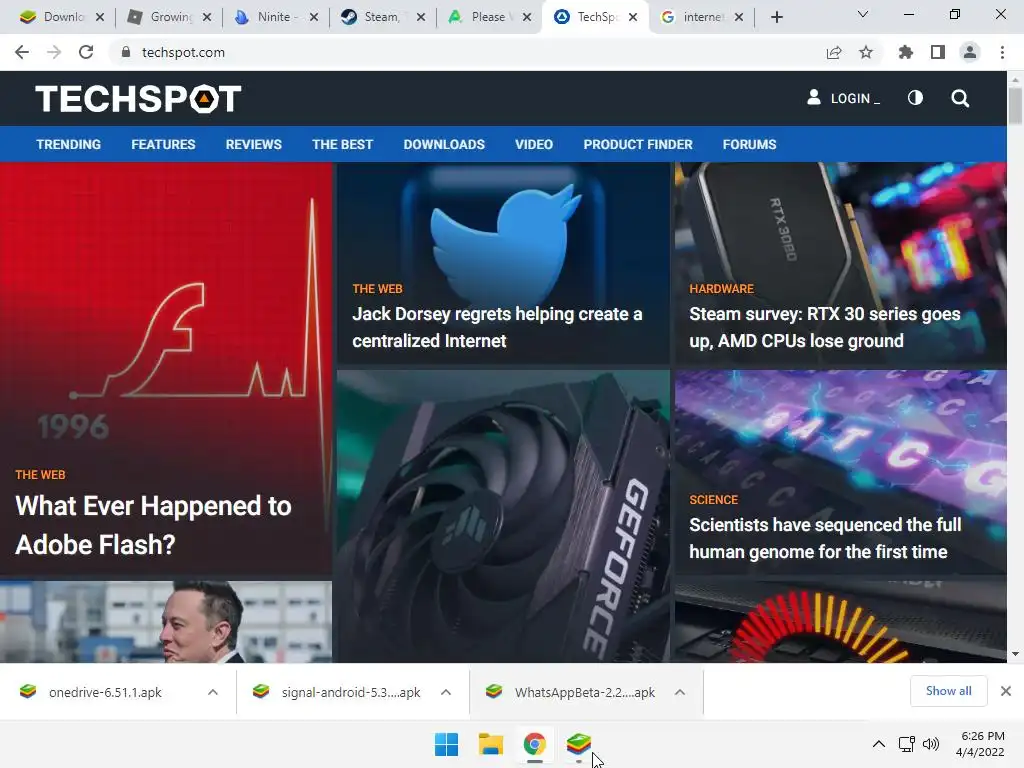Open downloaded WhatsAppBeta apk file
Image resolution: width=1024 pixels, height=768 pixels.
pyautogui.click(x=584, y=692)
